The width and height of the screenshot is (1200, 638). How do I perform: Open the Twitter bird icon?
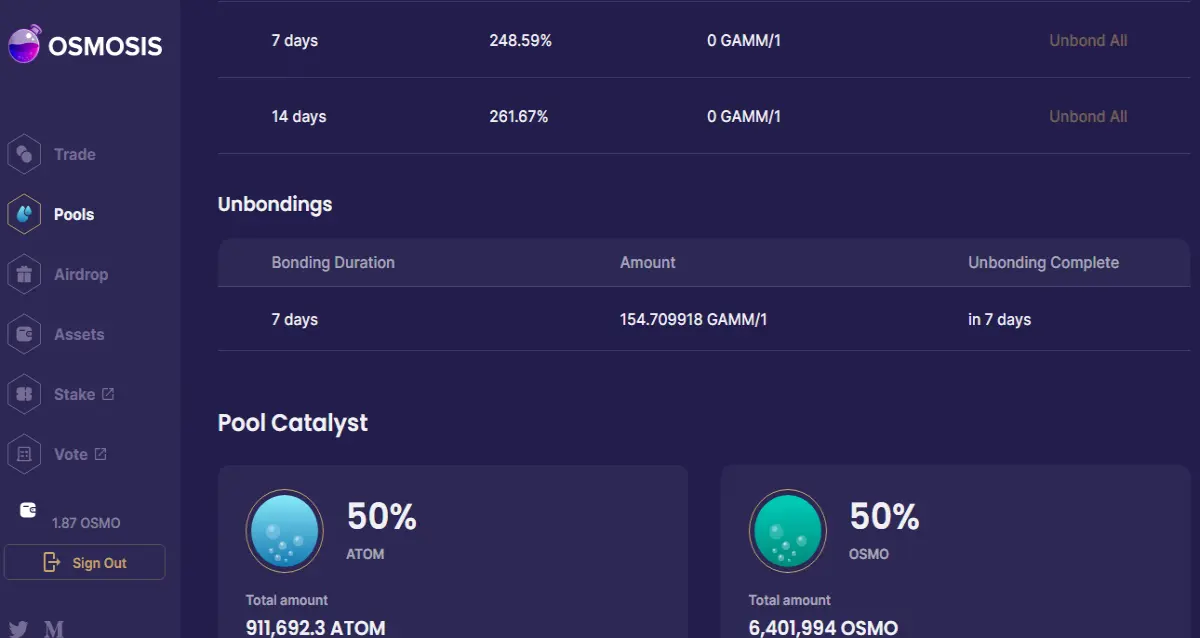pyautogui.click(x=18, y=629)
